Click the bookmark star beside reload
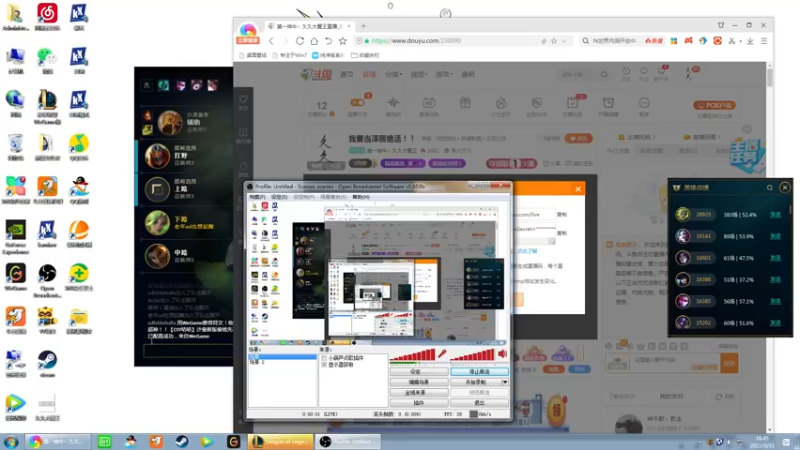The height and width of the screenshot is (450, 800). pyautogui.click(x=343, y=41)
